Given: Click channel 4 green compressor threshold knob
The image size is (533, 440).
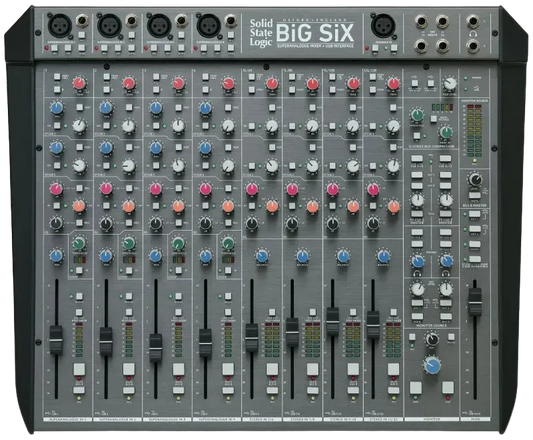Looking at the screenshot, I should coord(228,243).
